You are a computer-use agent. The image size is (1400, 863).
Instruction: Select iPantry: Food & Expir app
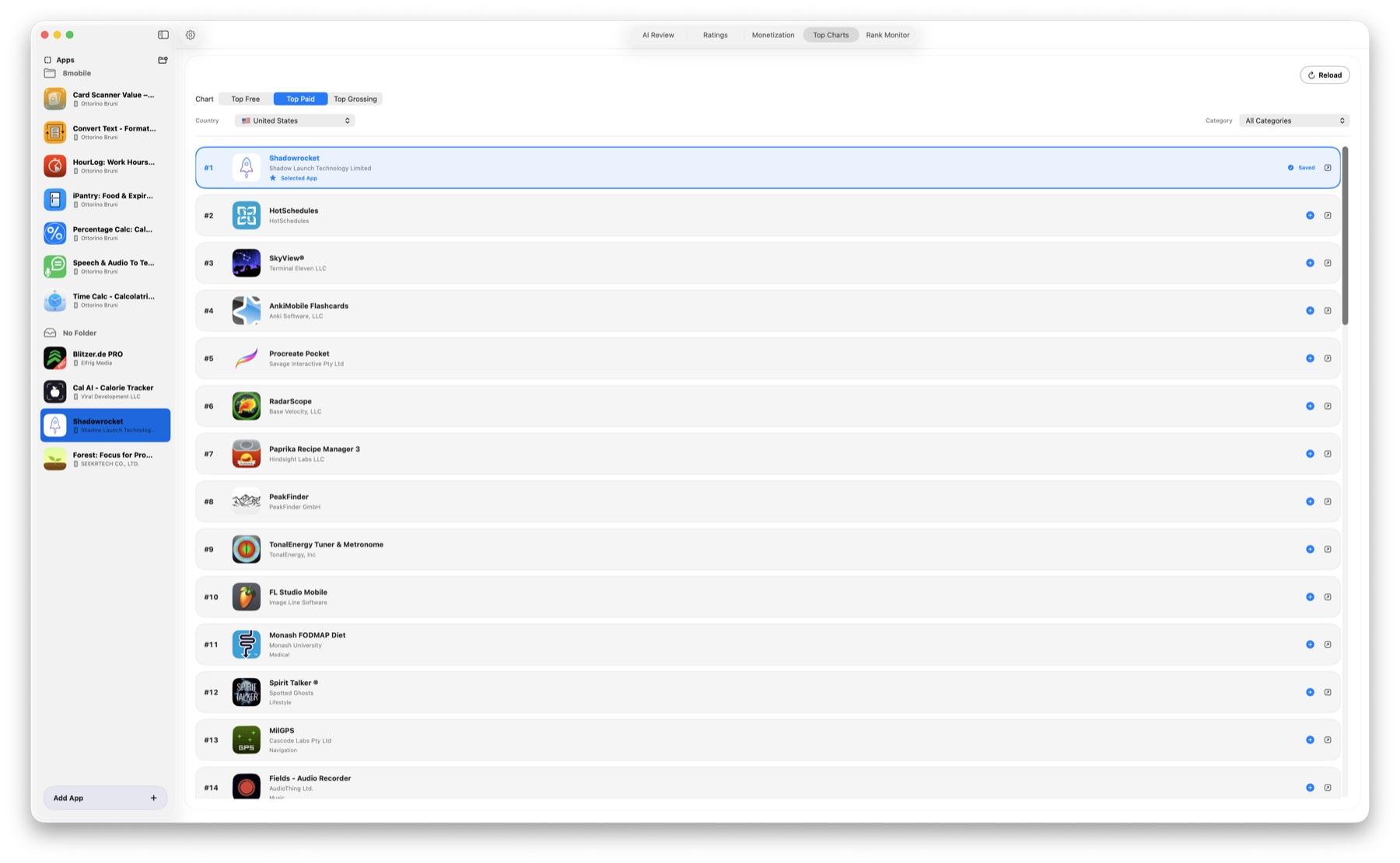pyautogui.click(x=105, y=199)
